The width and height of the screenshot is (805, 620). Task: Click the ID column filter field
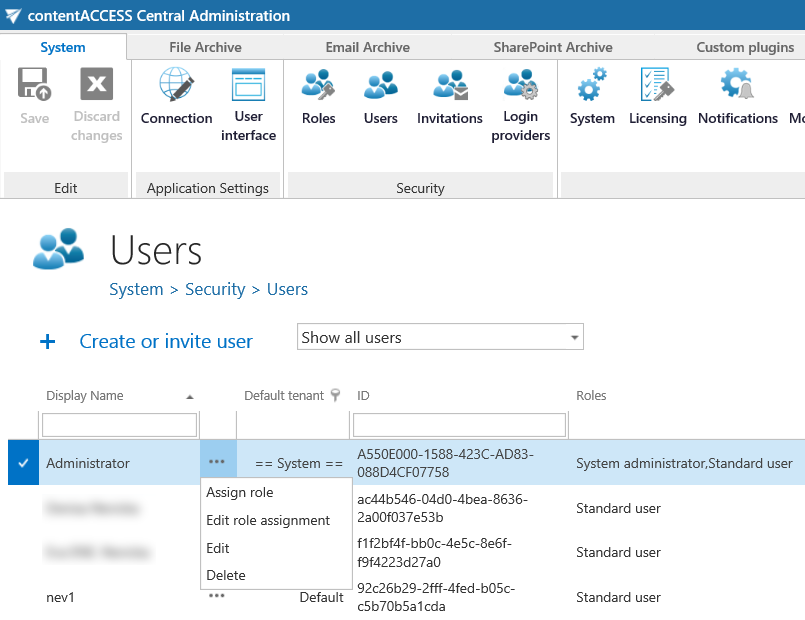click(459, 425)
